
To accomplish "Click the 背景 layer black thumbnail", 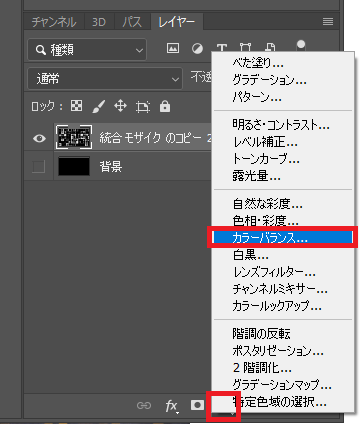I will [x=74, y=166].
